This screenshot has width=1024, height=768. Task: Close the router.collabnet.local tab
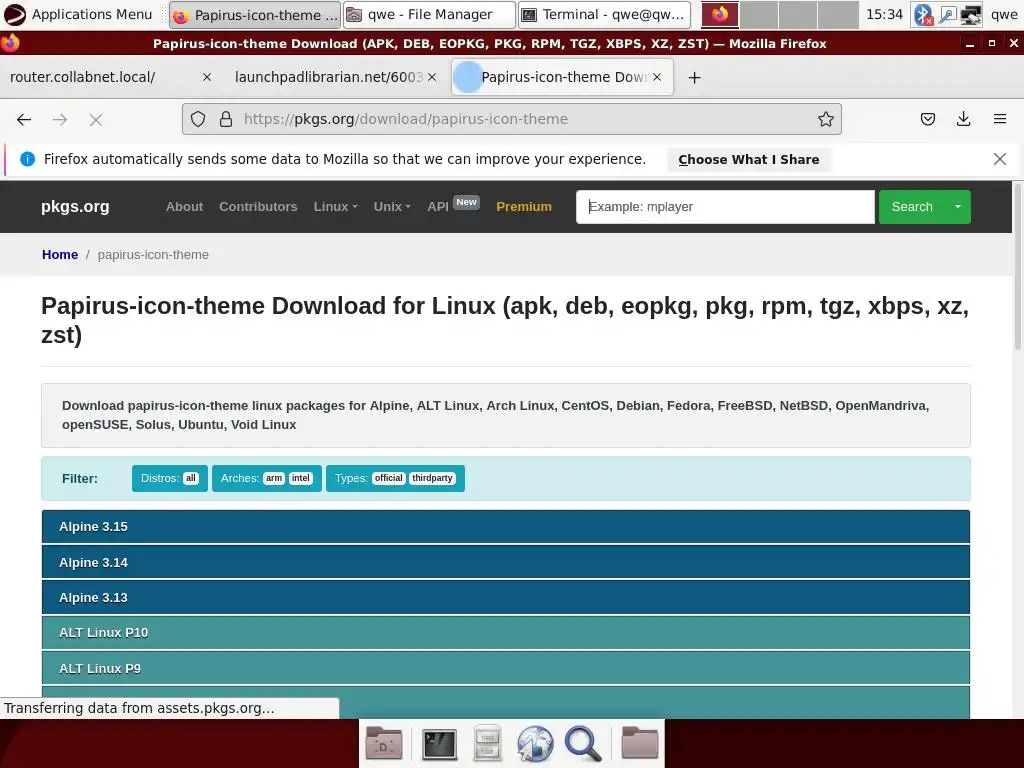coord(207,77)
